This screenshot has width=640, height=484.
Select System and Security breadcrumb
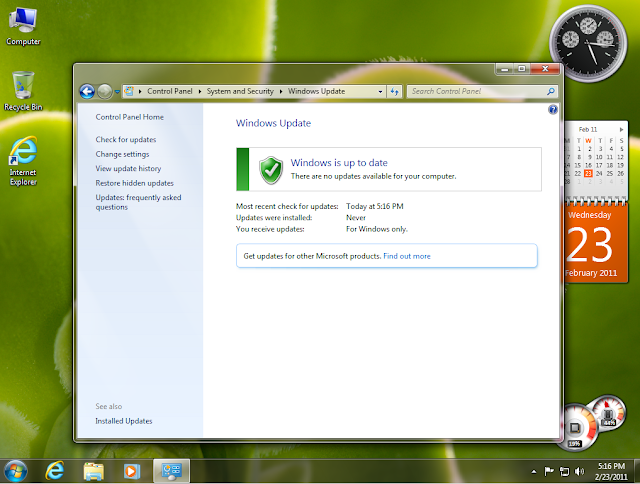[240, 91]
